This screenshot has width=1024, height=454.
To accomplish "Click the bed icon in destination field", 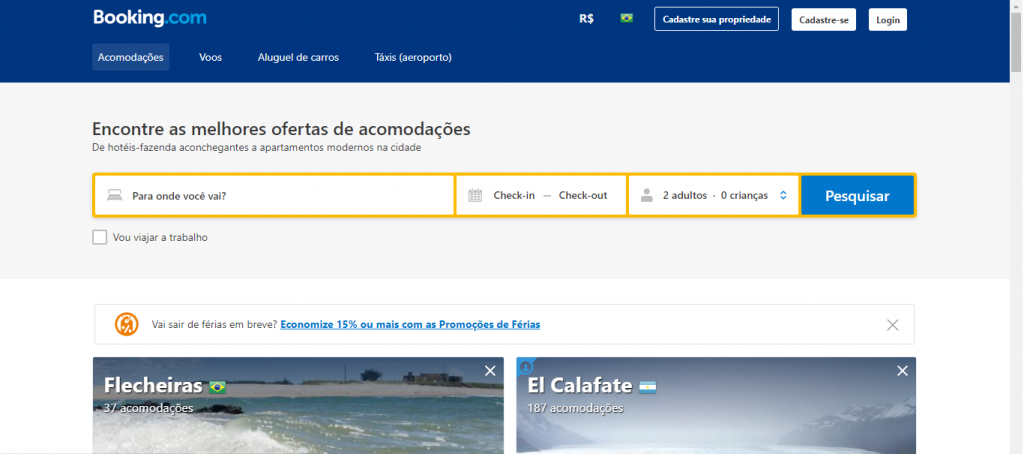I will 115,195.
